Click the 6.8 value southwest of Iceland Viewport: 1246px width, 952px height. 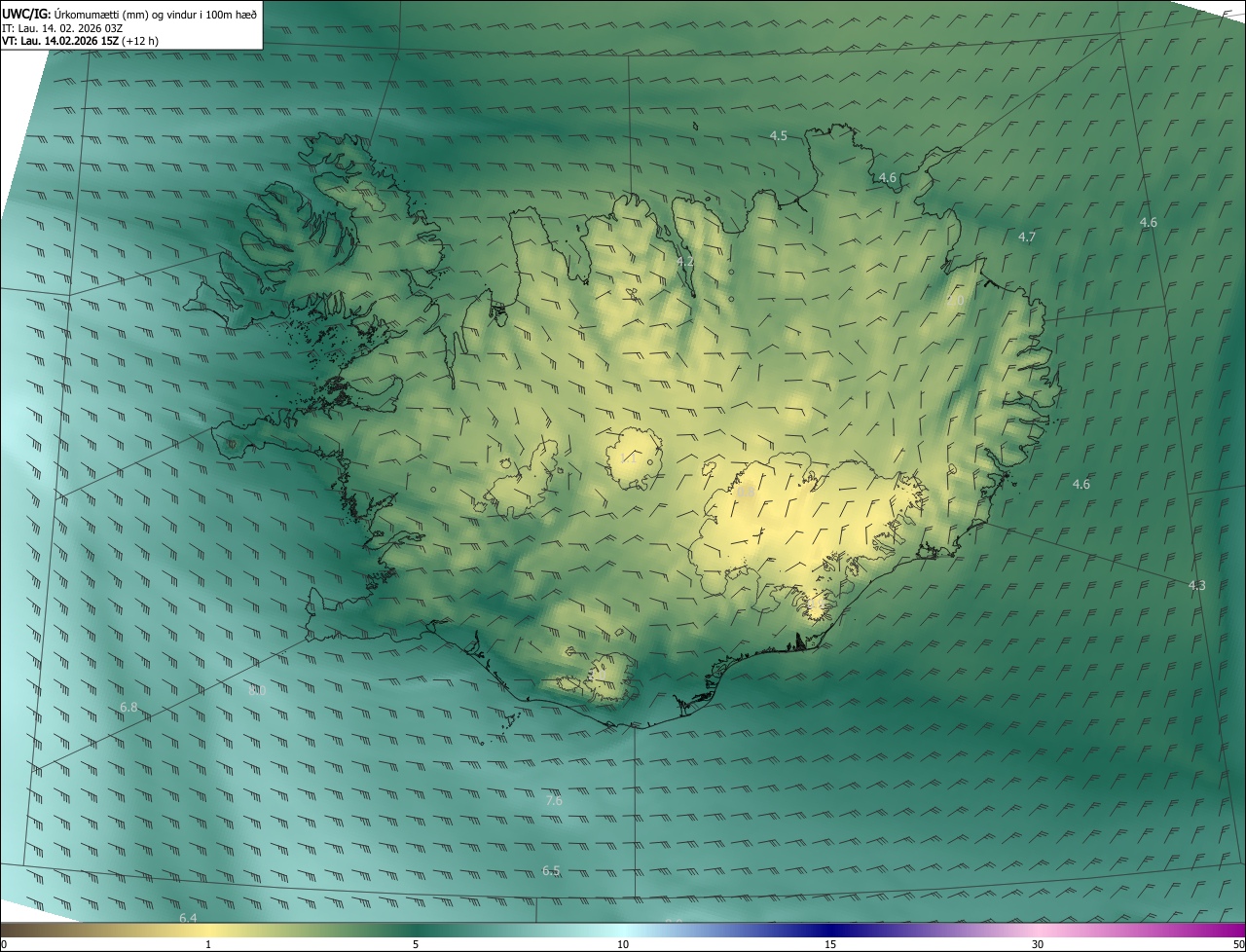coord(128,707)
